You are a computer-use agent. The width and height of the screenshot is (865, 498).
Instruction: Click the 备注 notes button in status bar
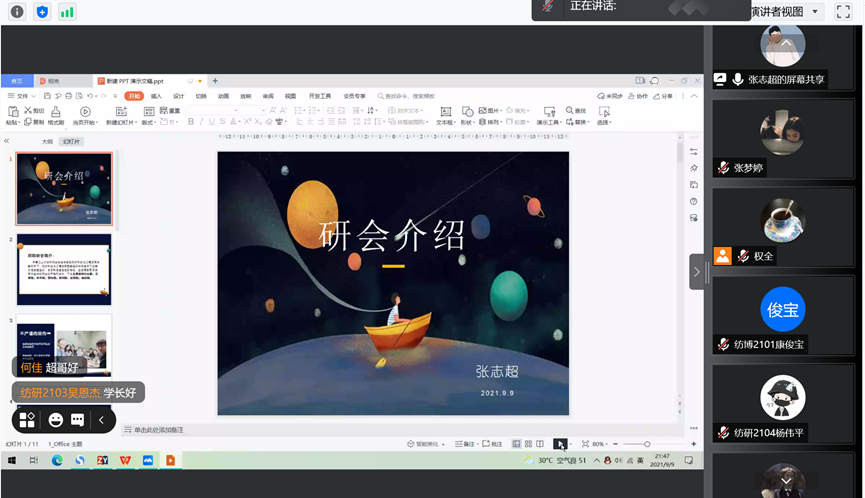(464, 444)
